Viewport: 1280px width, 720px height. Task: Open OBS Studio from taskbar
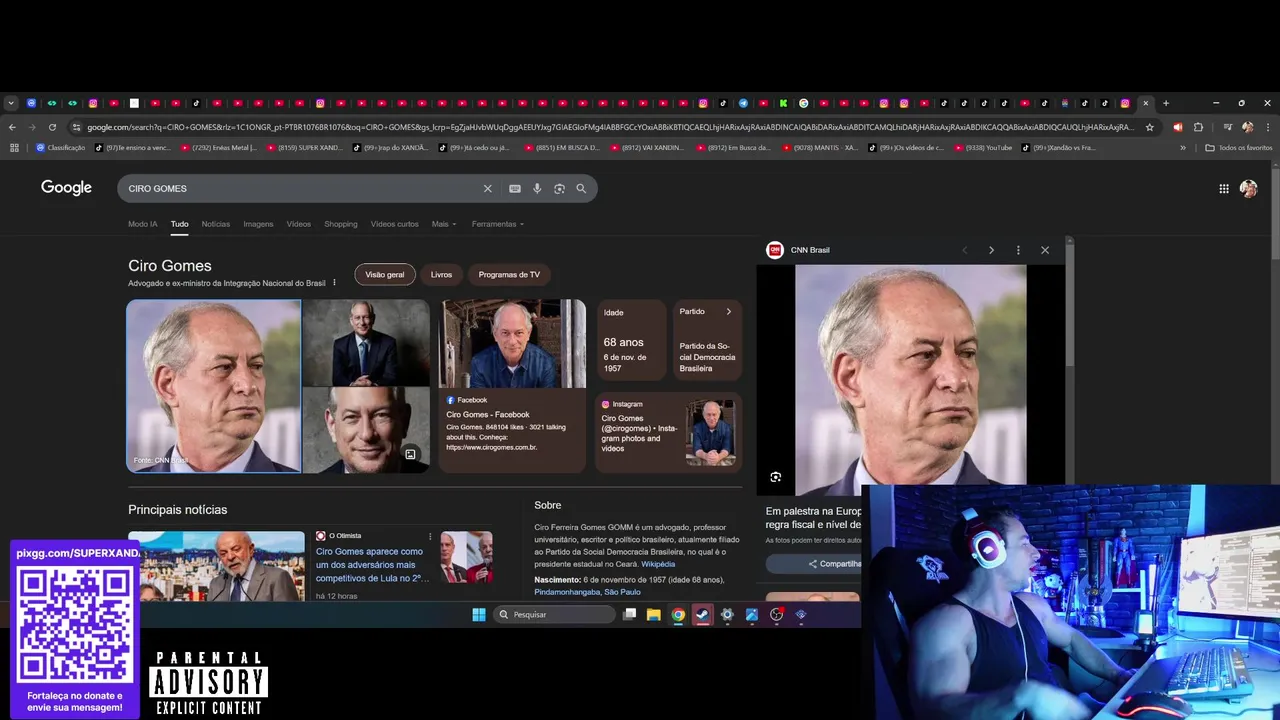776,615
